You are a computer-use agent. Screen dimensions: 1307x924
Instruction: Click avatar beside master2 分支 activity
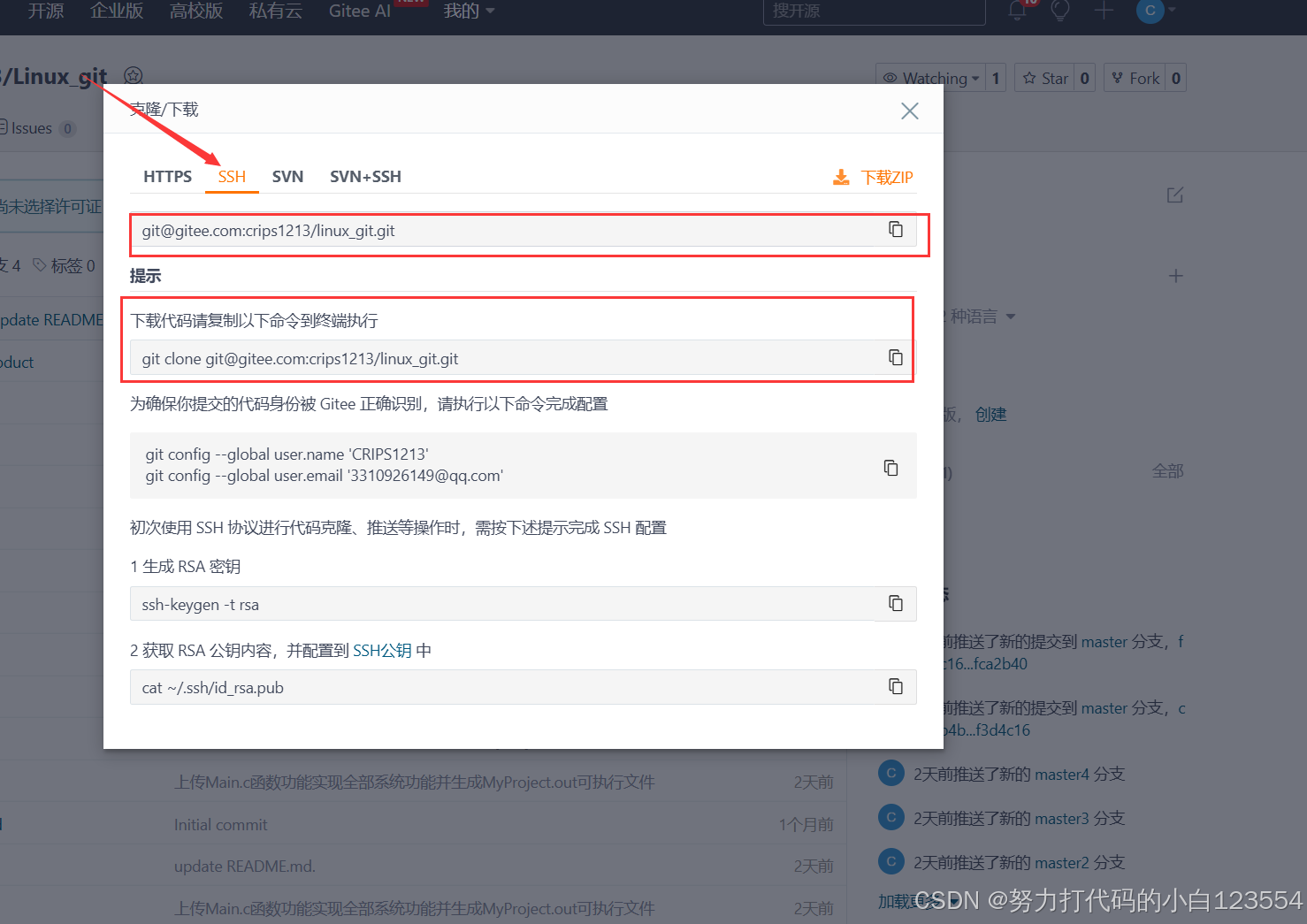click(890, 861)
